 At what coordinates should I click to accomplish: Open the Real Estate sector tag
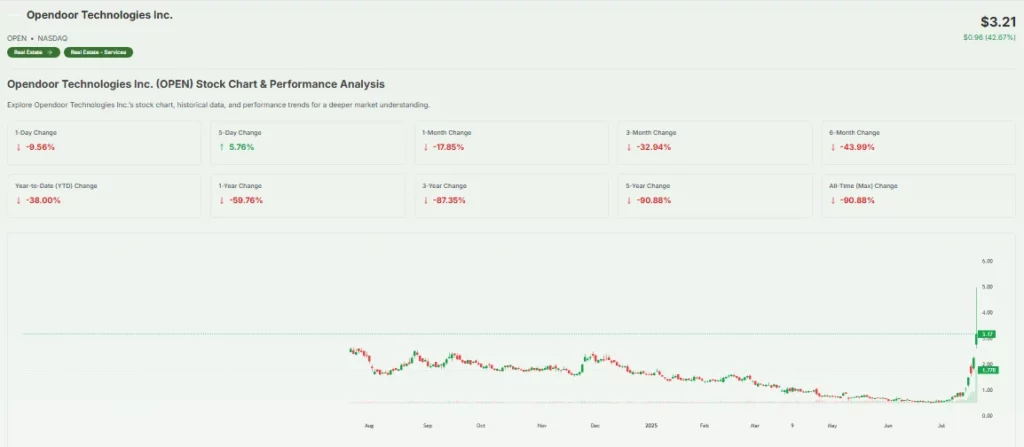point(33,52)
